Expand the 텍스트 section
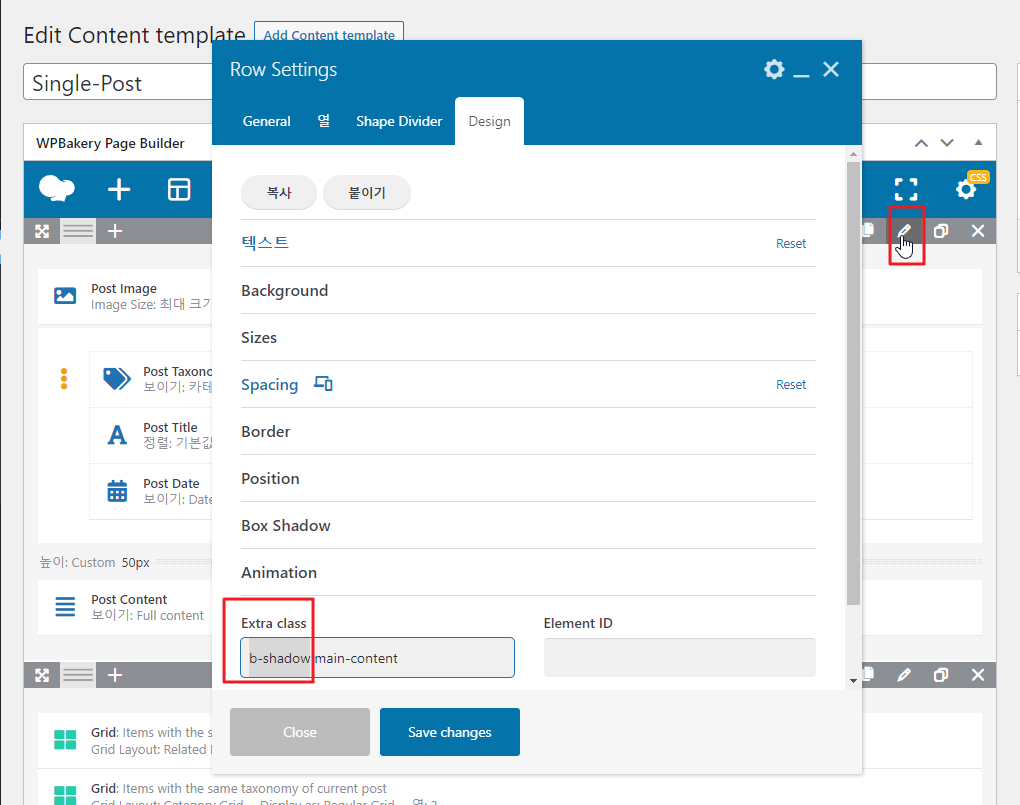This screenshot has height=805, width=1020. (x=265, y=243)
